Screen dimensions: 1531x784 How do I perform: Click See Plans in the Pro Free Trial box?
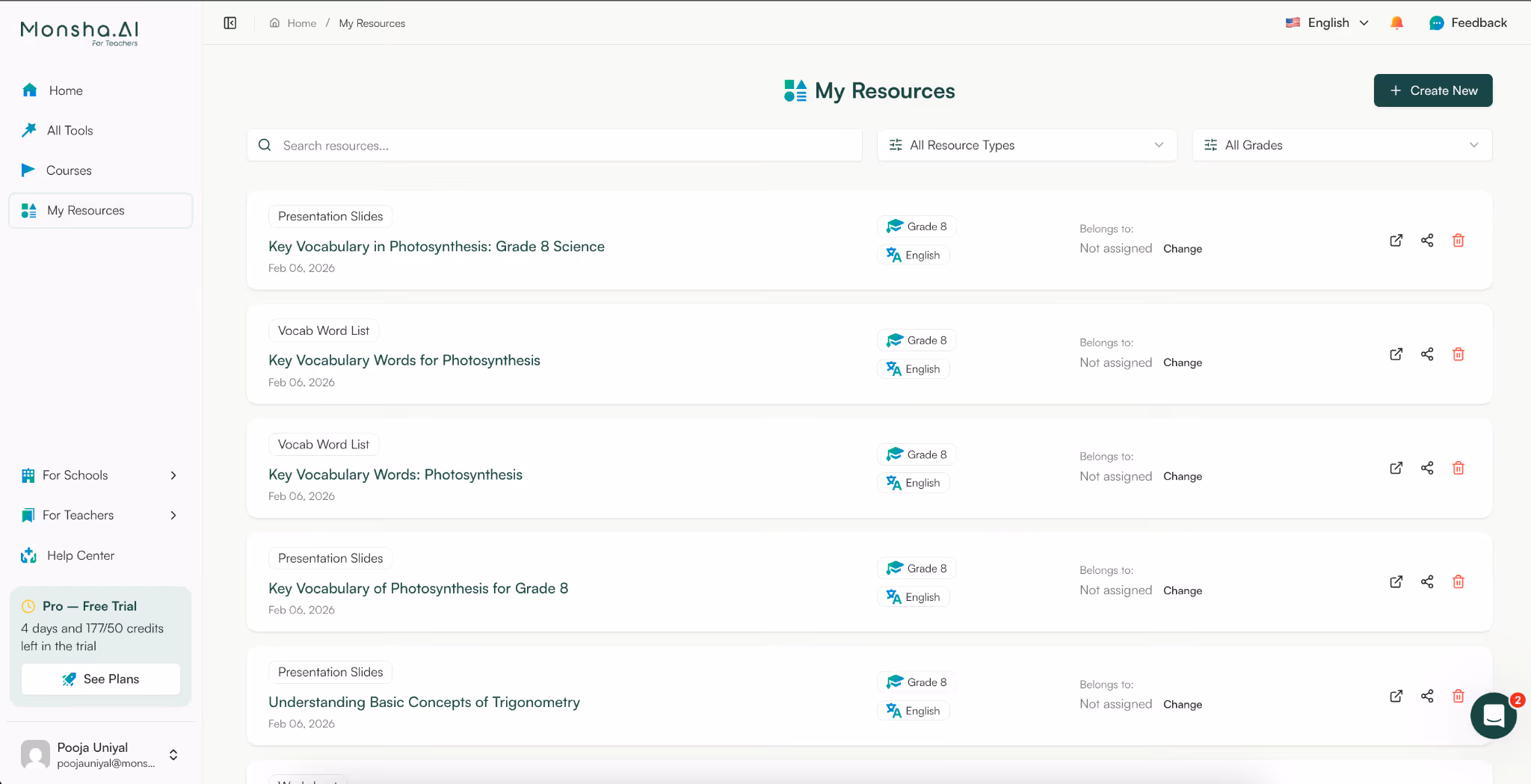tap(100, 679)
